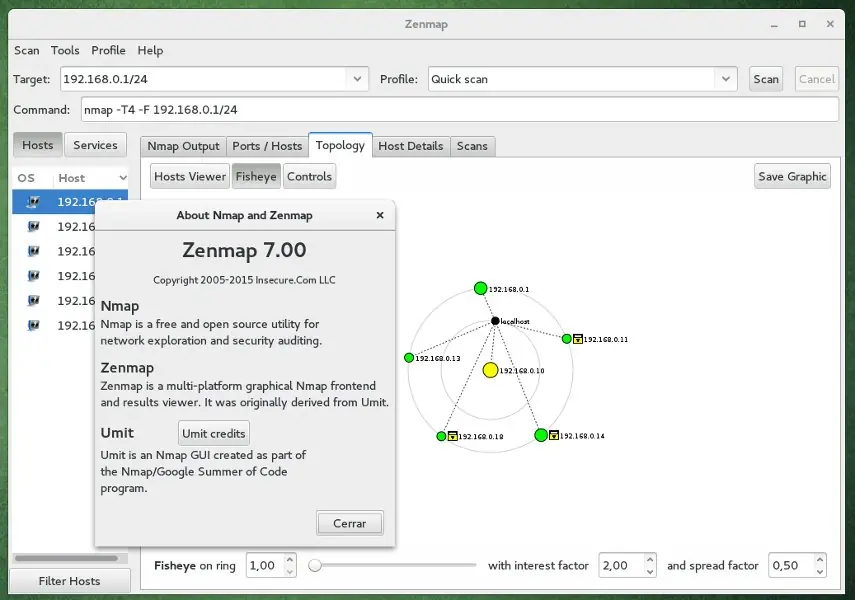Switch to the Nmap Output tab
Image resolution: width=855 pixels, height=600 pixels.
183,146
